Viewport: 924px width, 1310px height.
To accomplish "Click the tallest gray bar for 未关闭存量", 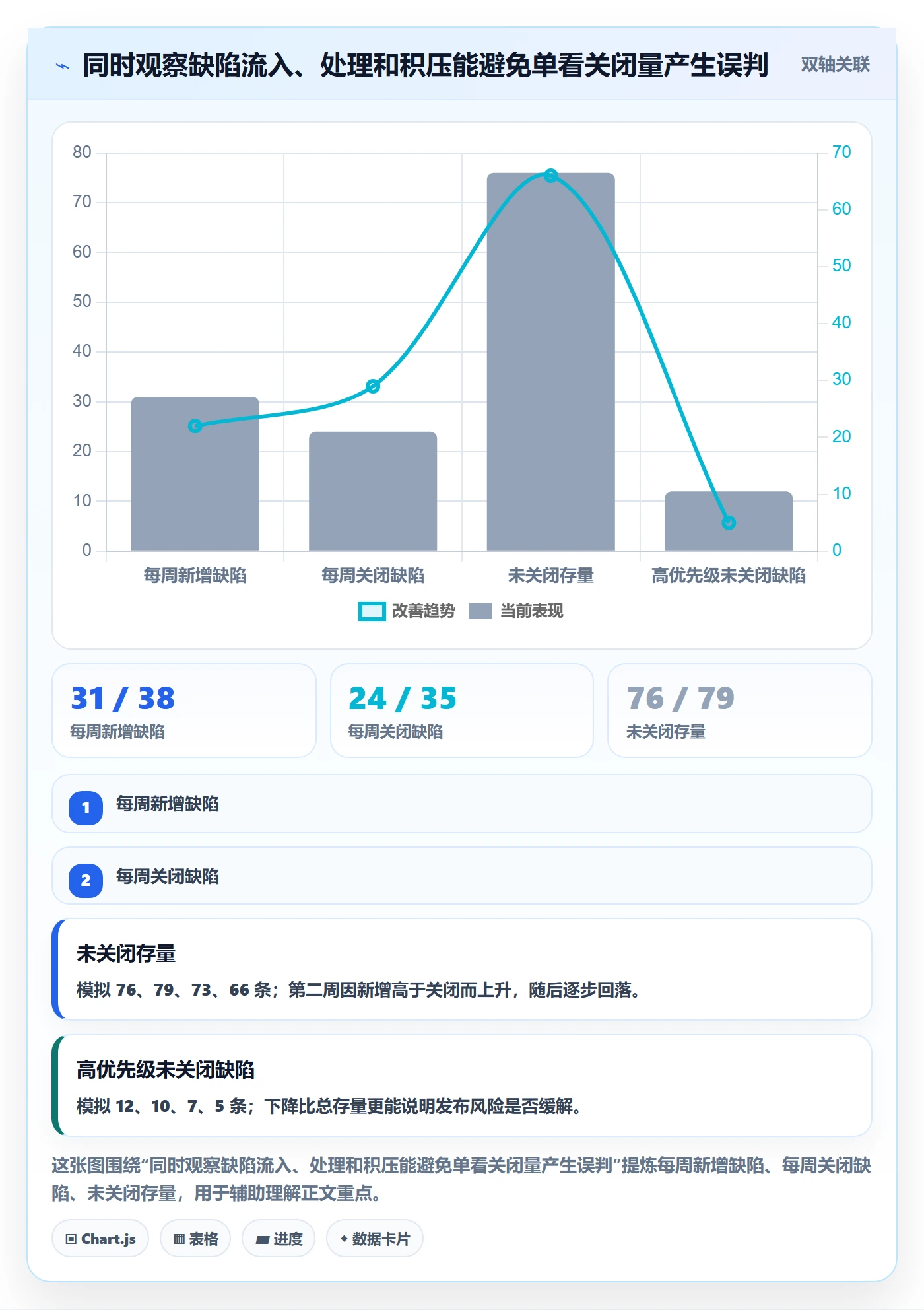I will 551,362.
